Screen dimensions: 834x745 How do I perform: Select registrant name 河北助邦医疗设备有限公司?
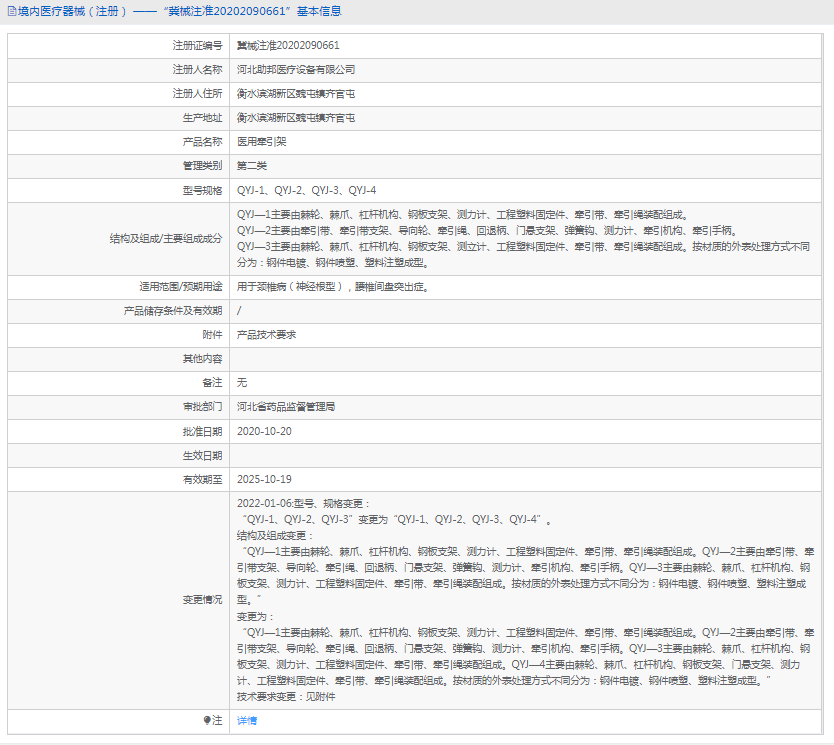(x=296, y=70)
